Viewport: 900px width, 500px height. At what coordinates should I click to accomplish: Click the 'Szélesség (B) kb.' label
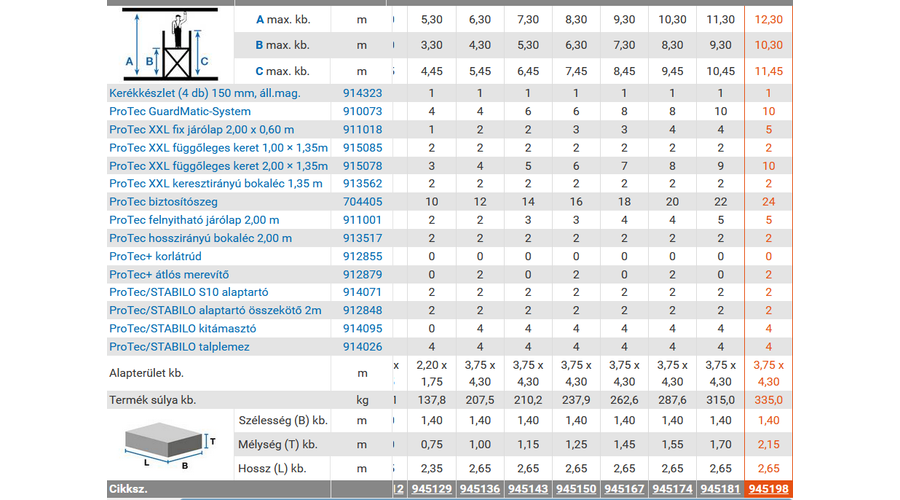pos(283,420)
